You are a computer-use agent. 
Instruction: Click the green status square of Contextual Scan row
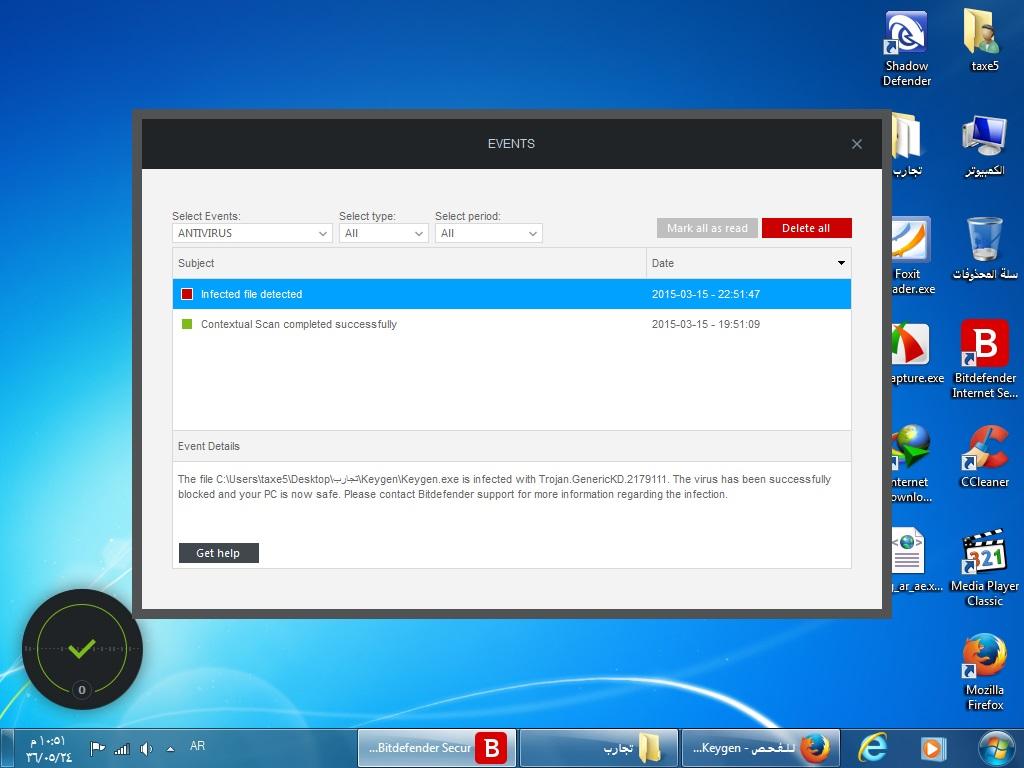(187, 324)
